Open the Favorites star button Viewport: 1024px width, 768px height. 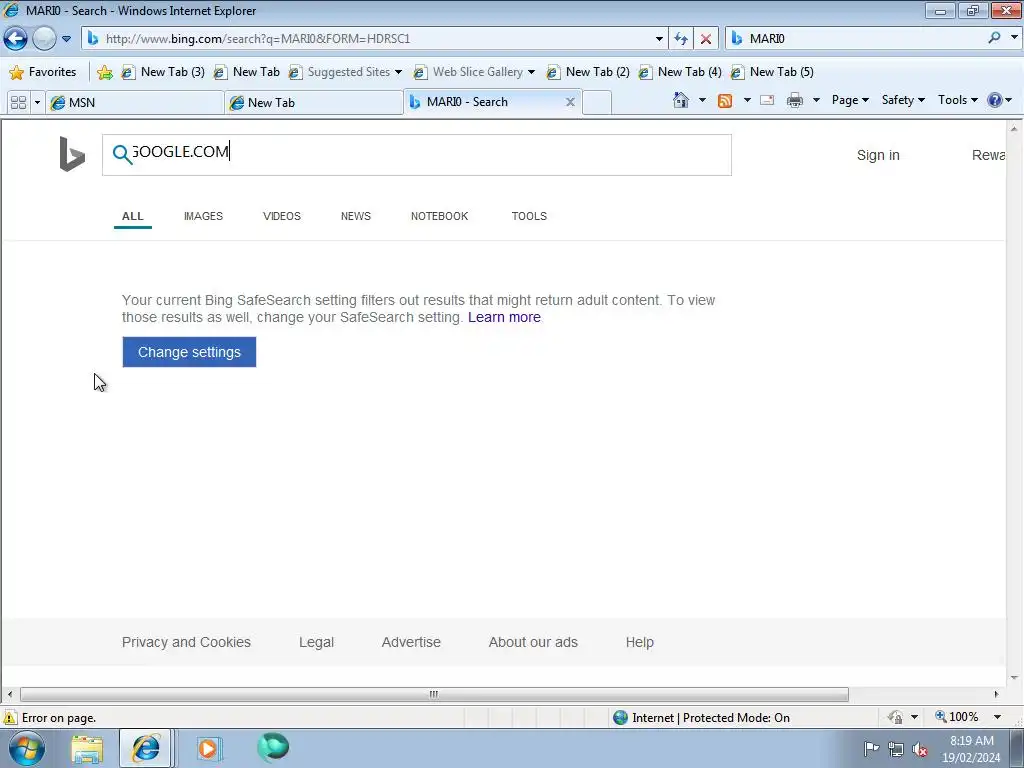tap(43, 72)
